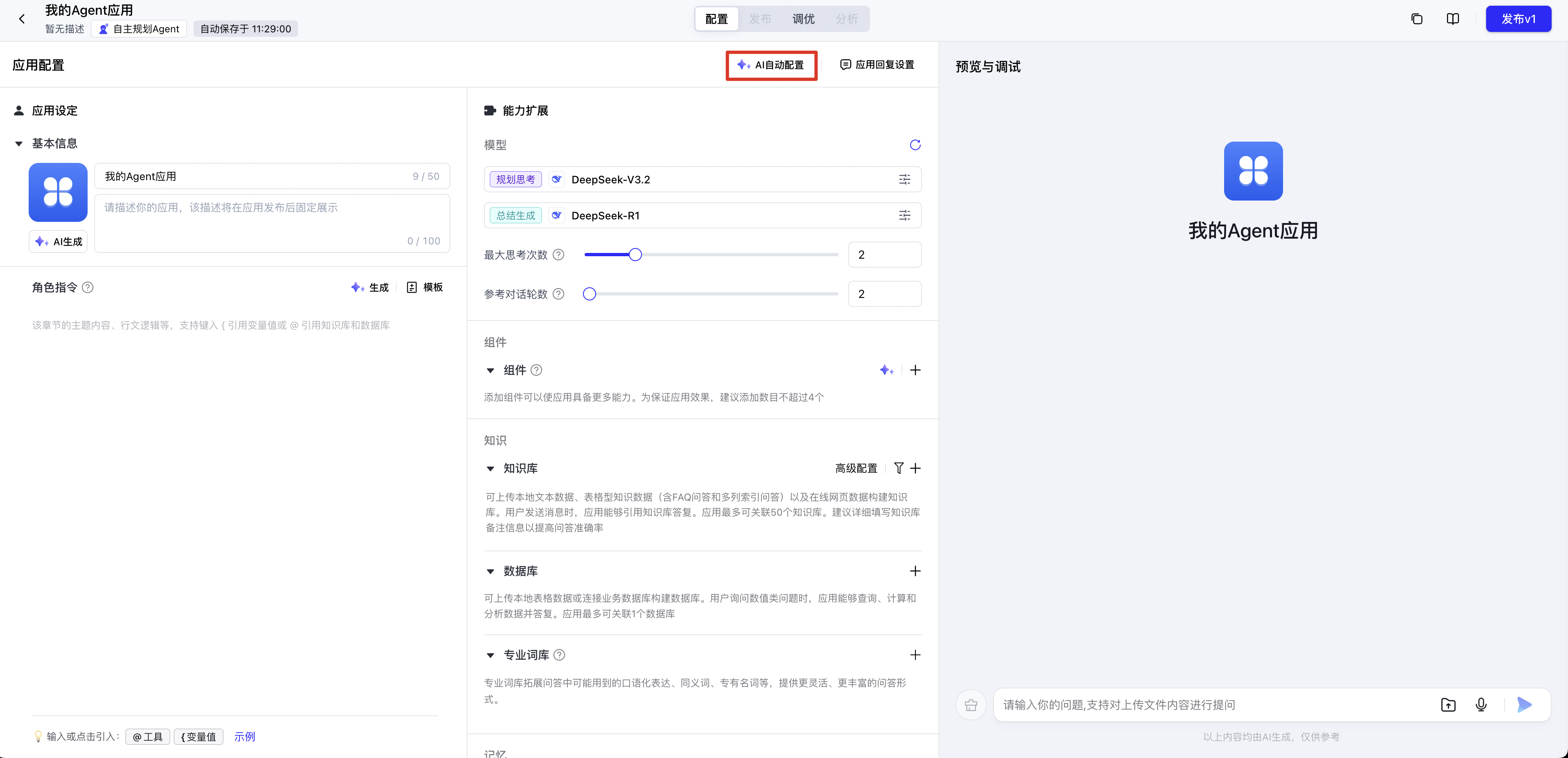Click the 发布v1 button

1518,19
